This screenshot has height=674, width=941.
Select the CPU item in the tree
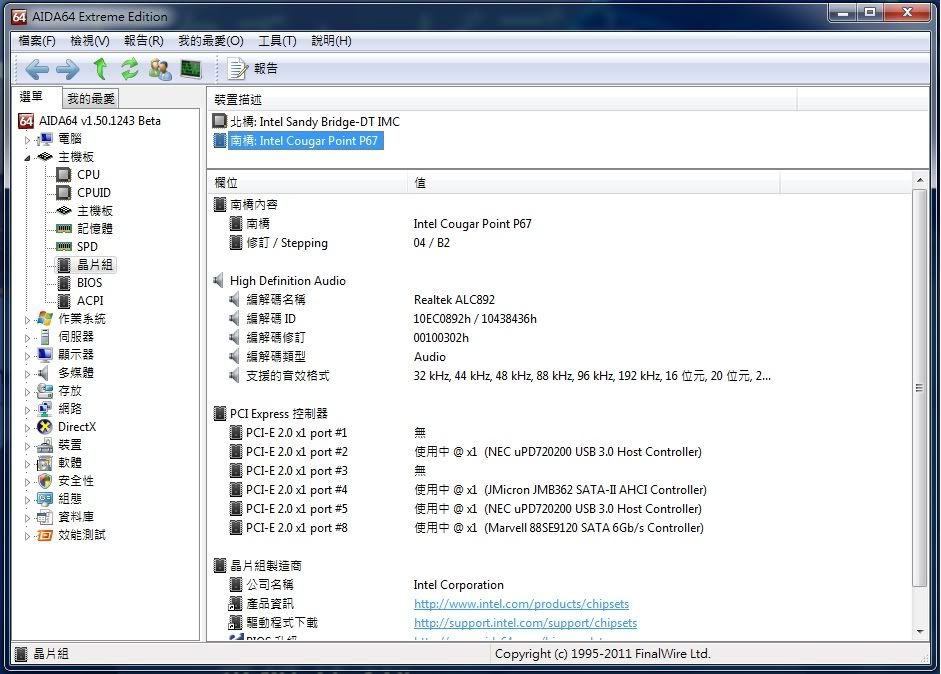(x=88, y=175)
